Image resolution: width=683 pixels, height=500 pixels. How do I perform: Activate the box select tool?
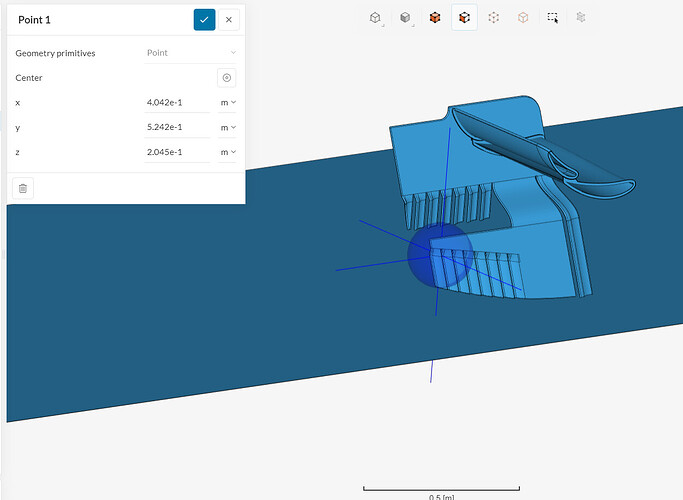552,18
